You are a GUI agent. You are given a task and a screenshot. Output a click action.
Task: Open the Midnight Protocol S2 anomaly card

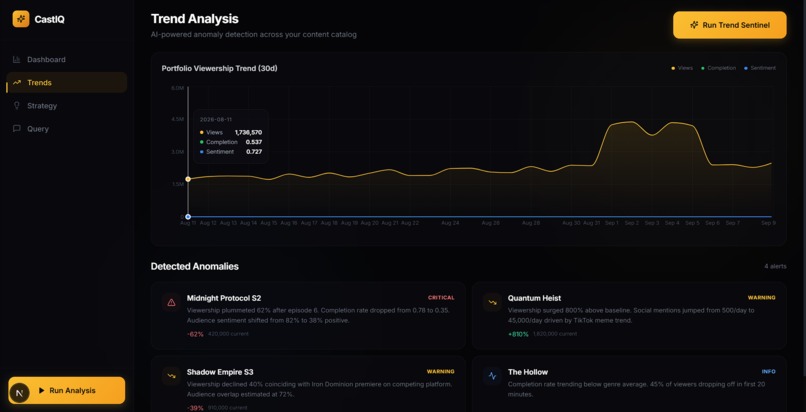pos(308,315)
